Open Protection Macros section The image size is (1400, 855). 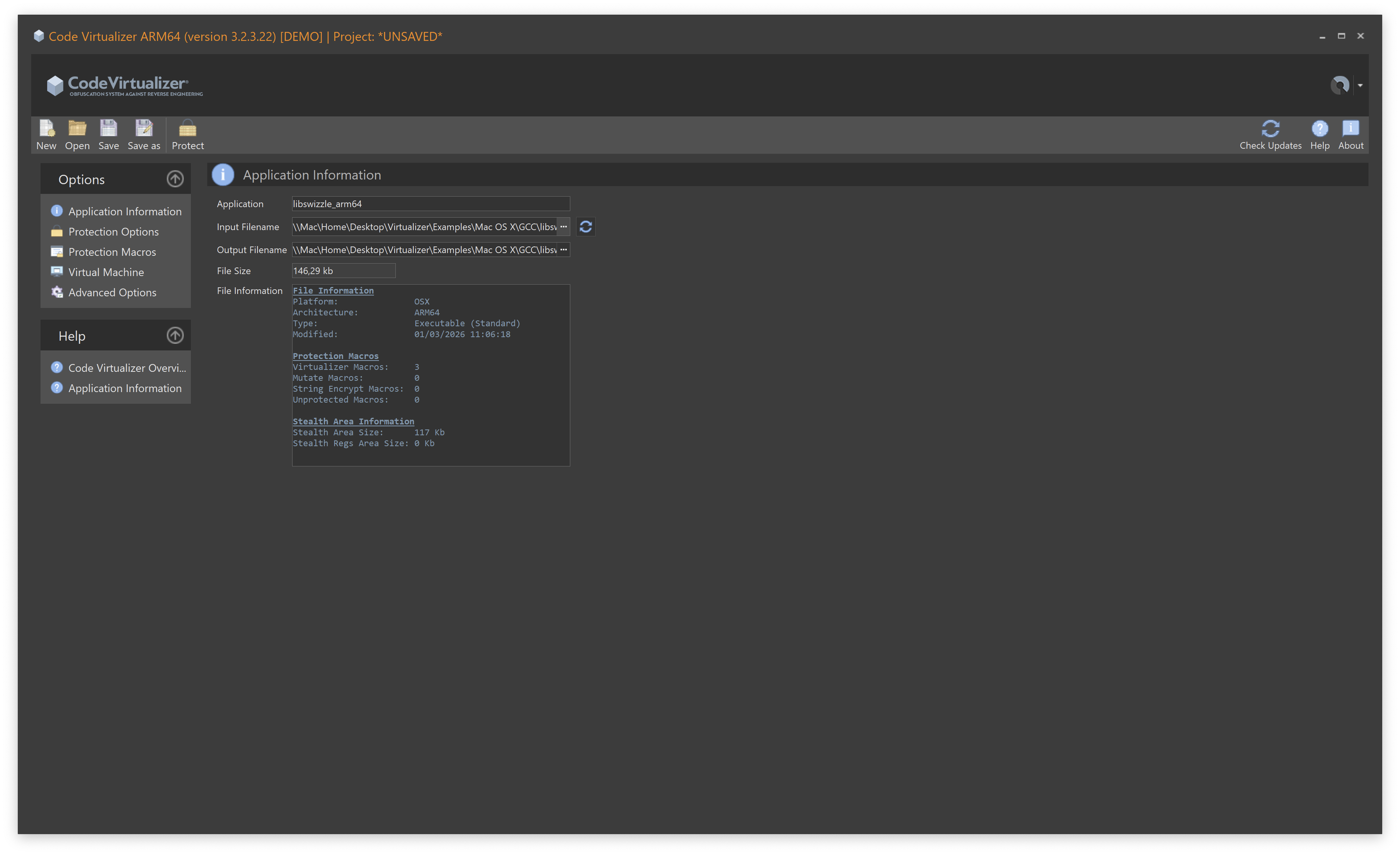tap(103, 252)
